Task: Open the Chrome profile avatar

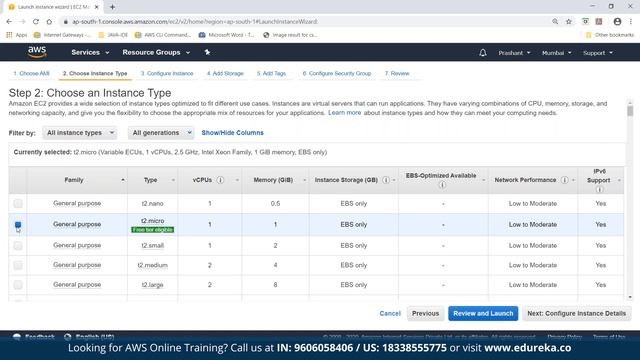Action: click(617, 22)
